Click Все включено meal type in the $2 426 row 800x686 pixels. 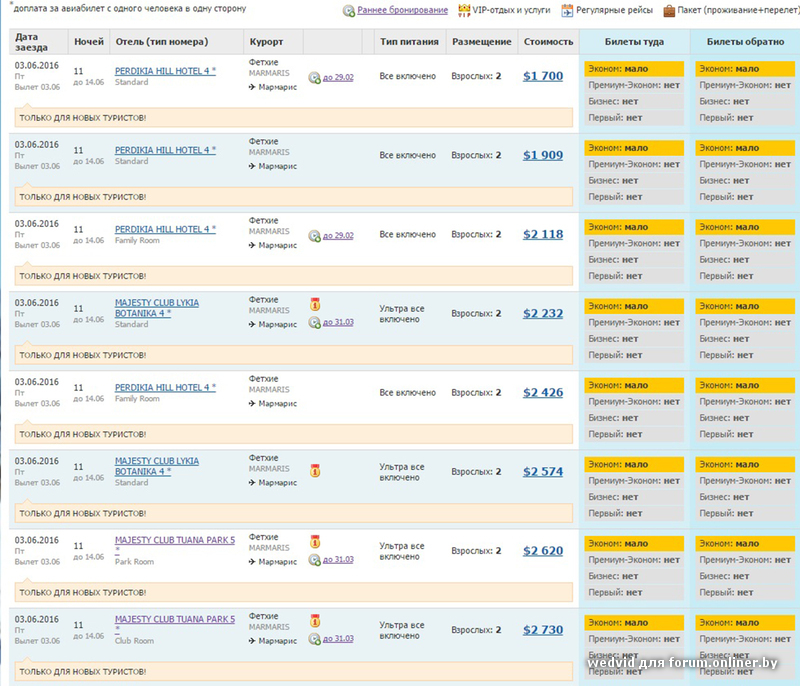coord(408,393)
